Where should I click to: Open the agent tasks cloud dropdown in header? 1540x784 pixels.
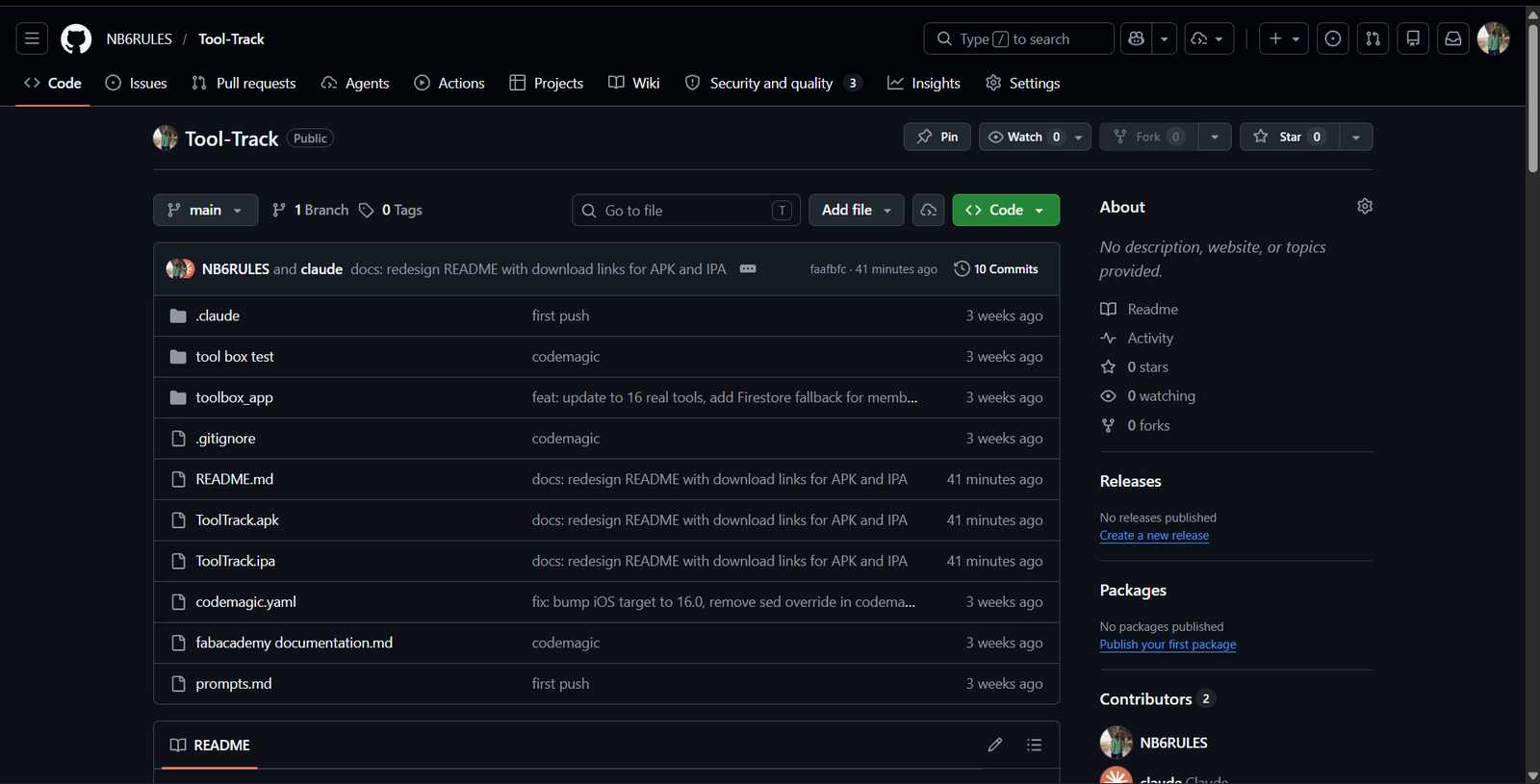point(1209,38)
